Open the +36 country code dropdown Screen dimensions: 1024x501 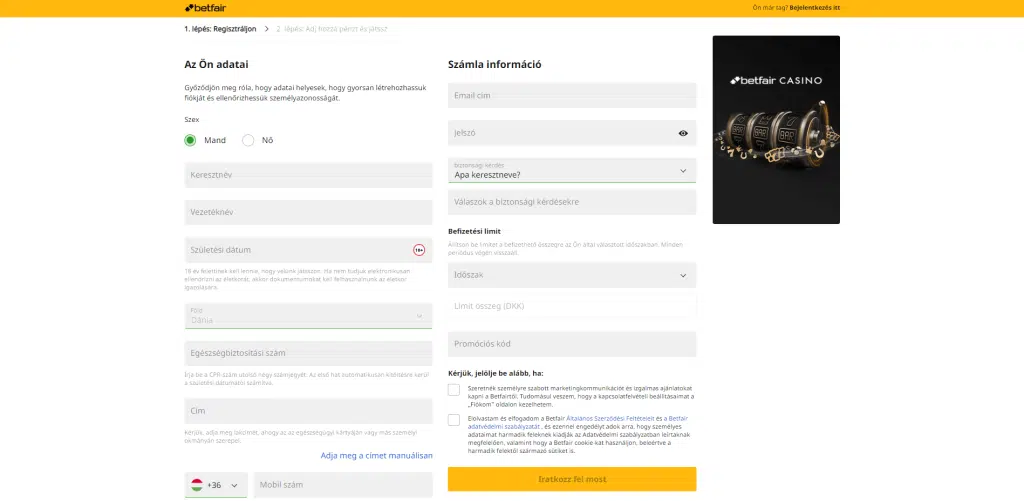click(x=216, y=485)
